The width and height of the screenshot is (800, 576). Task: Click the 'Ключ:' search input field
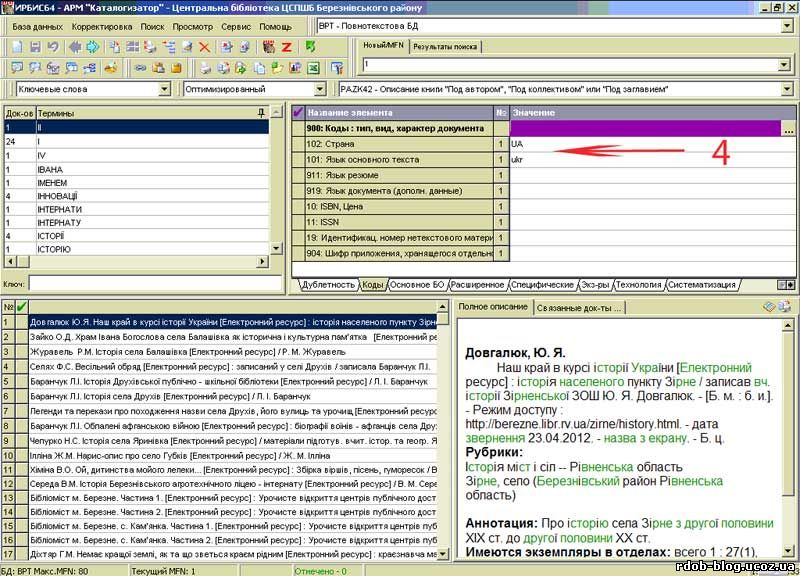pos(155,284)
